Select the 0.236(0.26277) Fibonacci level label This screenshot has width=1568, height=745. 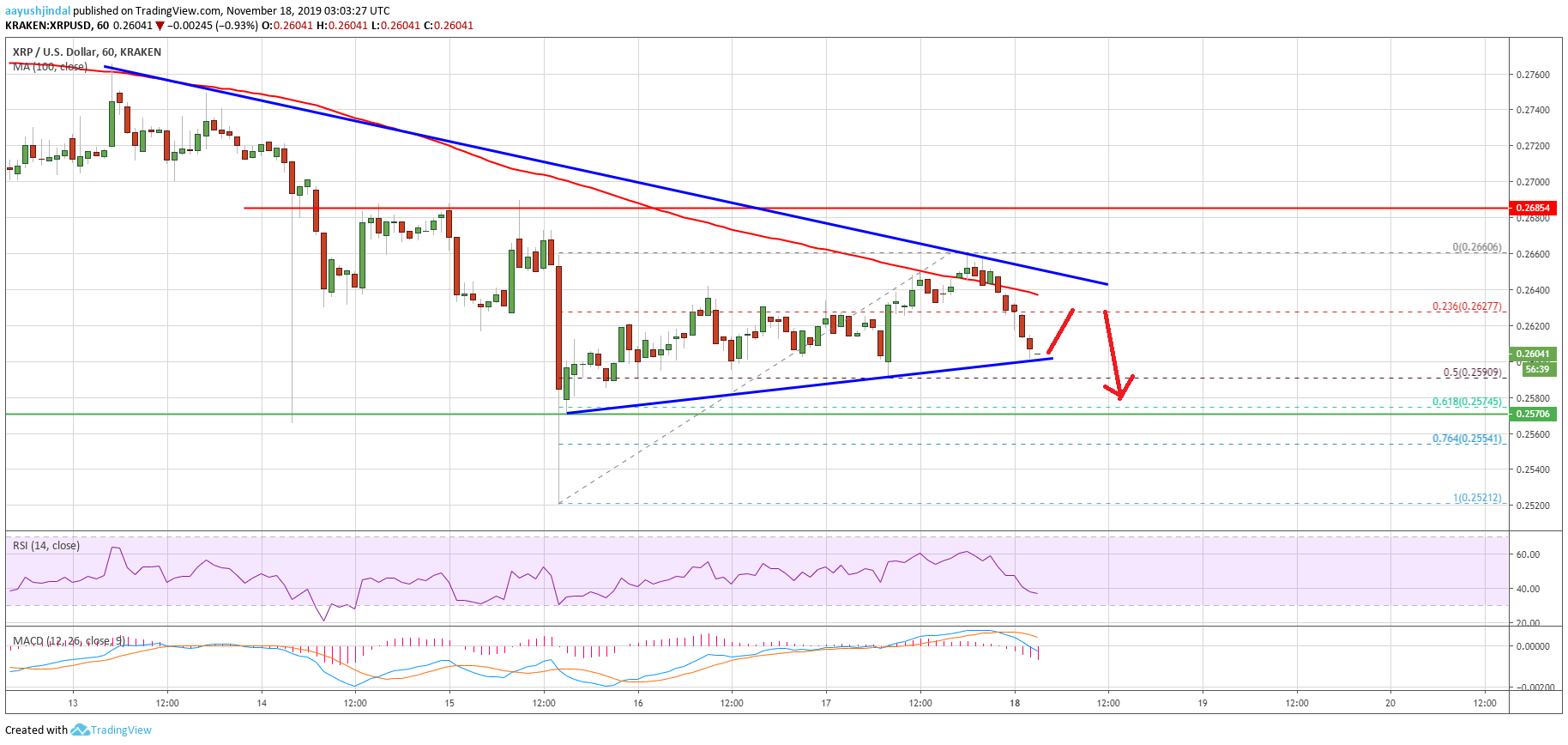pos(1467,306)
